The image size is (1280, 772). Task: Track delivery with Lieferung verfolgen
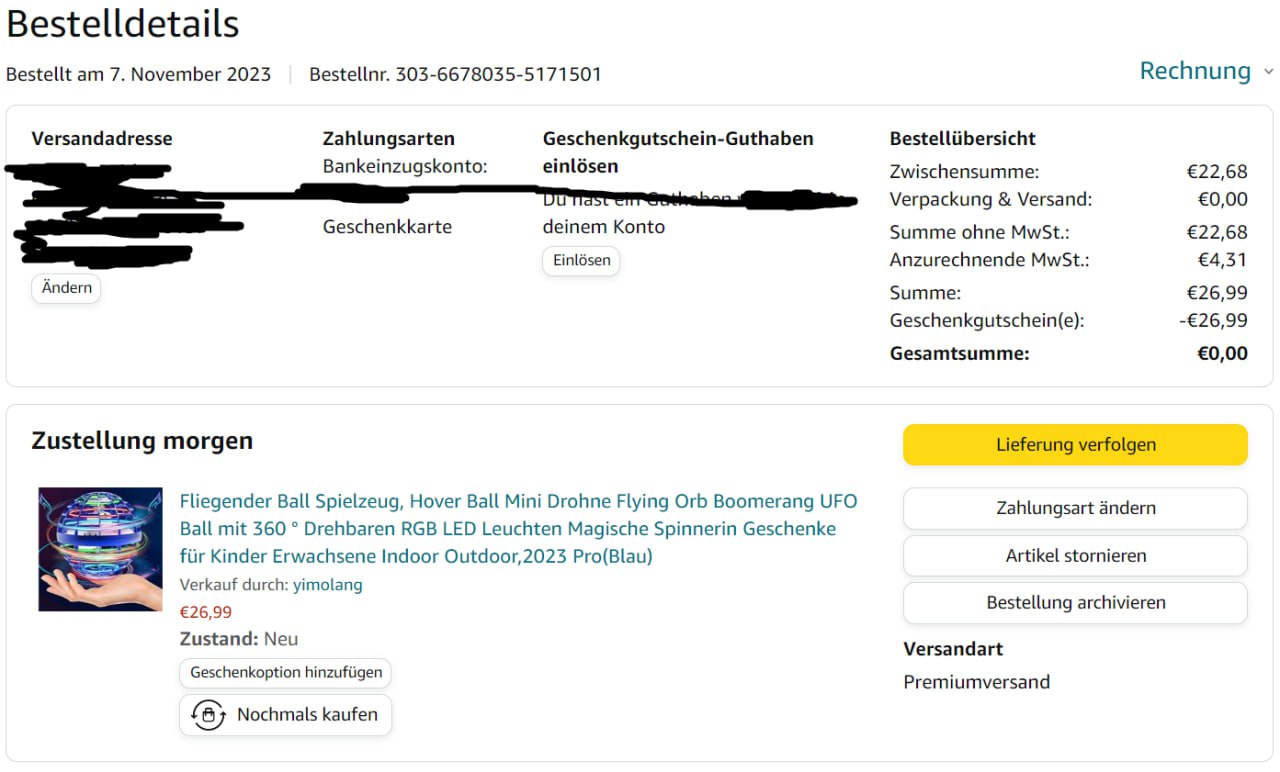pos(1075,445)
